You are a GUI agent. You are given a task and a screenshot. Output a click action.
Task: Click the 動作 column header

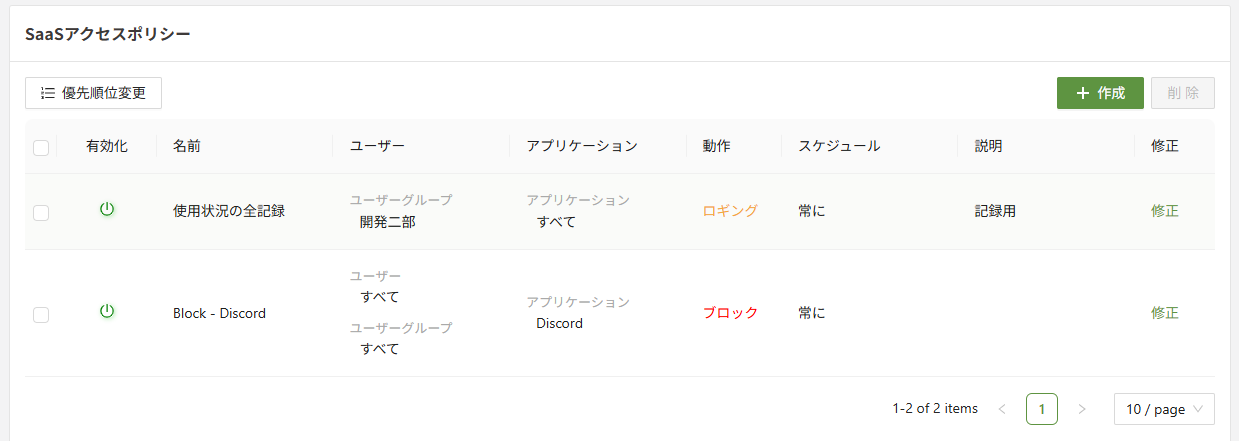[716, 146]
